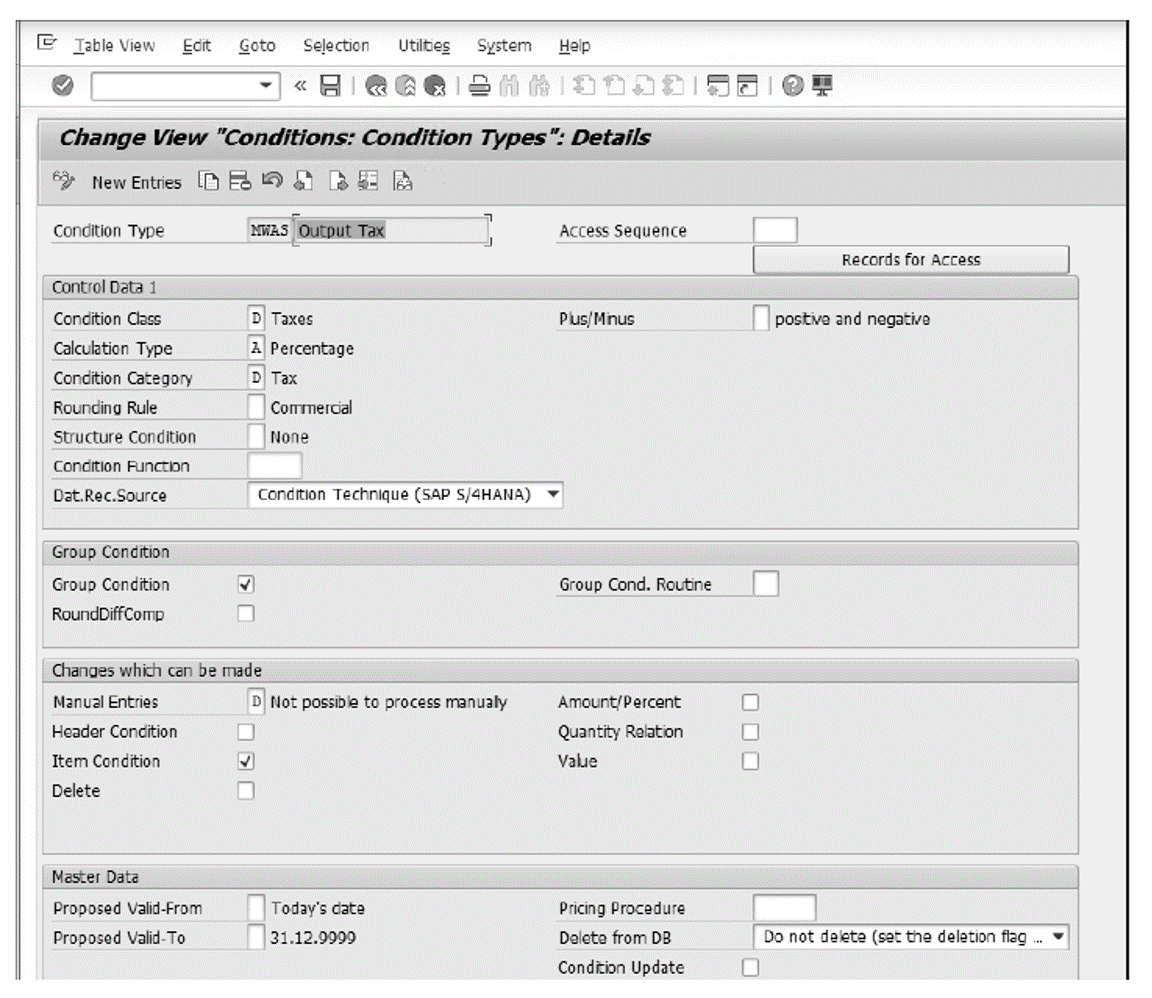The height and width of the screenshot is (998, 1152).
Task: Click the Save floppy disk icon
Action: [331, 86]
